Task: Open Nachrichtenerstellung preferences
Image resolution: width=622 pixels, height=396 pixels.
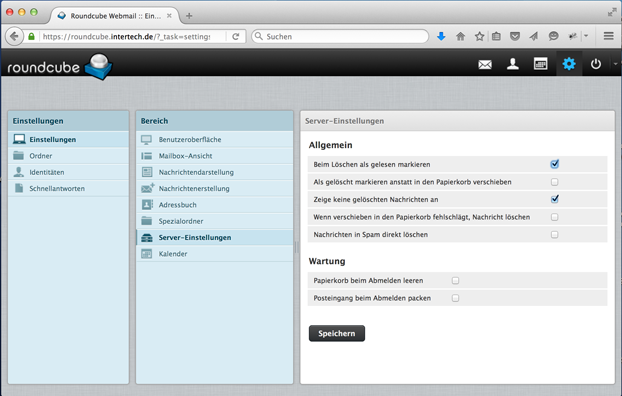Action: point(215,188)
